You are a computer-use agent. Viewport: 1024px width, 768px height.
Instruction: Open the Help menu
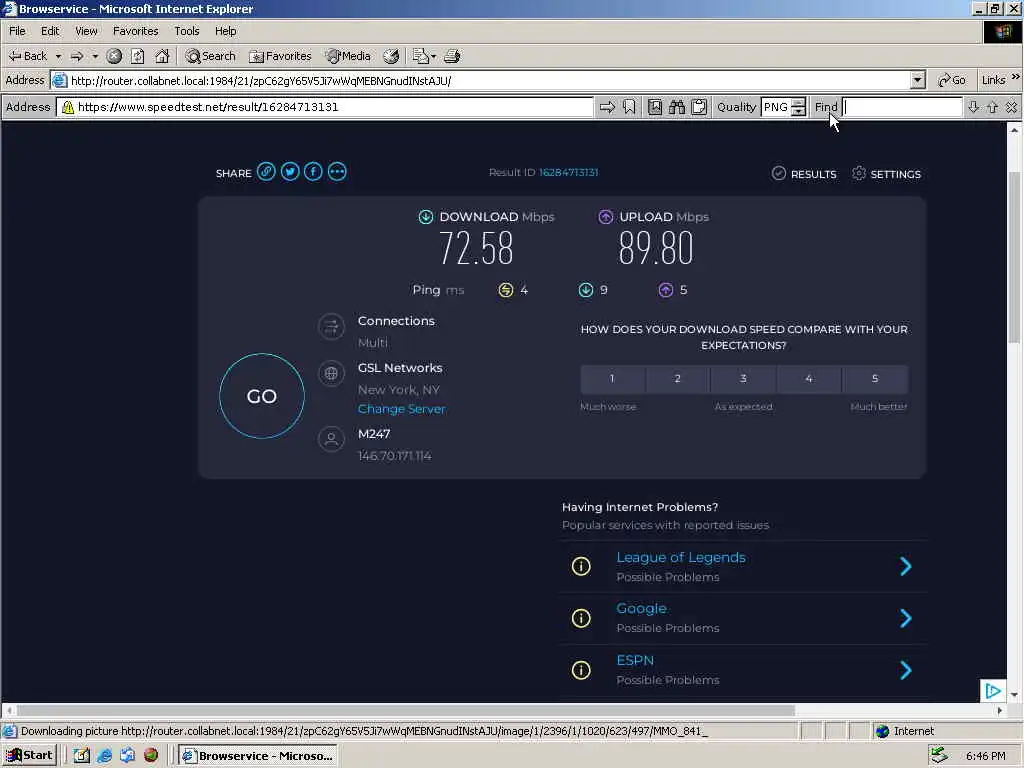pos(225,31)
